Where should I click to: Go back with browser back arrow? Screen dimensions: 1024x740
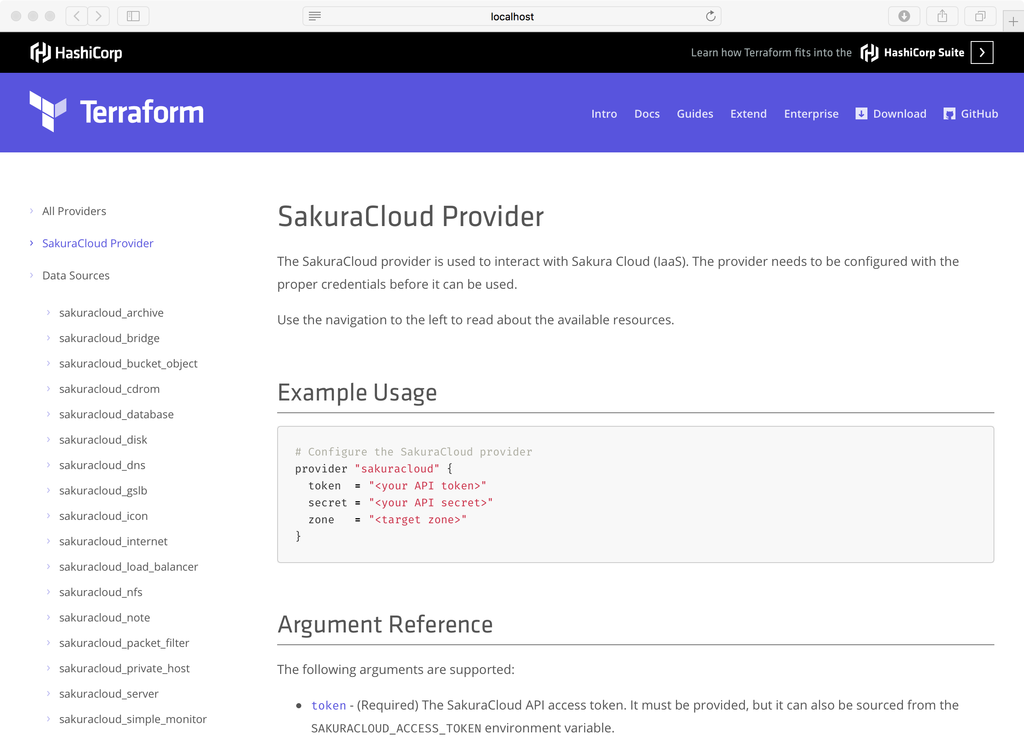click(76, 16)
